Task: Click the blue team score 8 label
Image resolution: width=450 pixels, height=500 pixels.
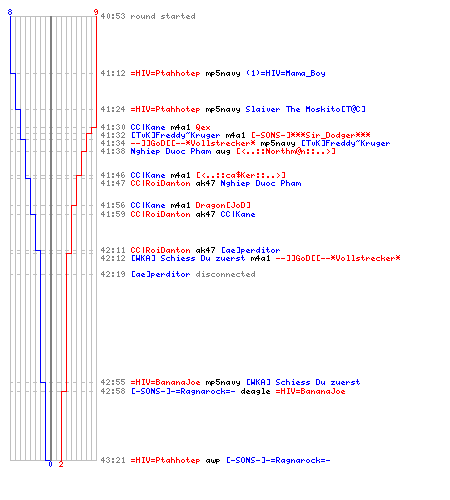Action: pyautogui.click(x=10, y=12)
